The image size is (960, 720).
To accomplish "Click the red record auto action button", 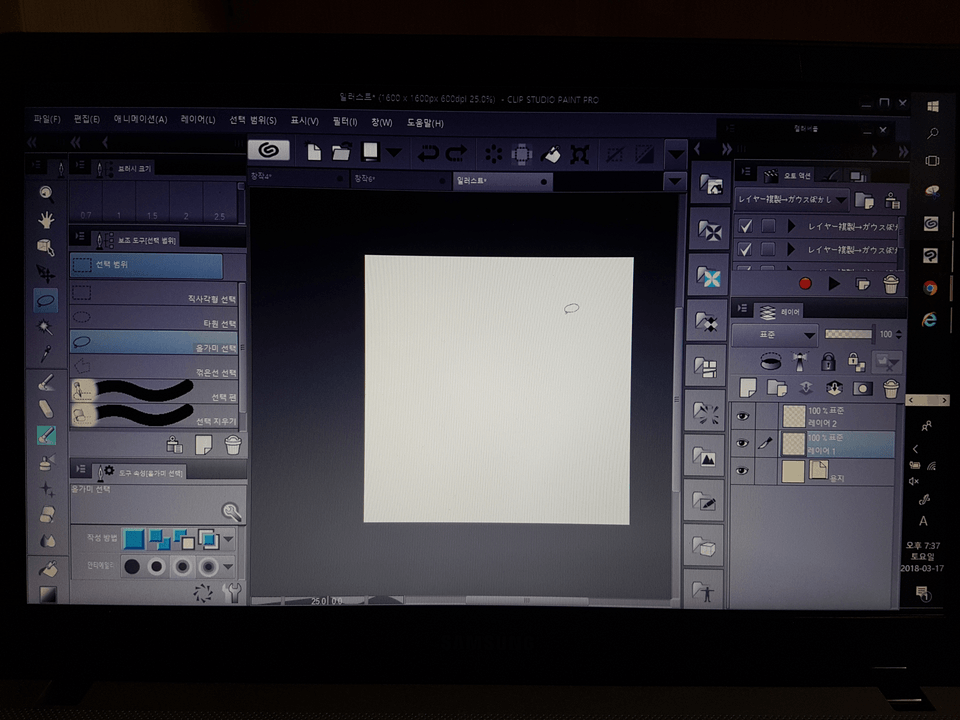I will coord(805,284).
